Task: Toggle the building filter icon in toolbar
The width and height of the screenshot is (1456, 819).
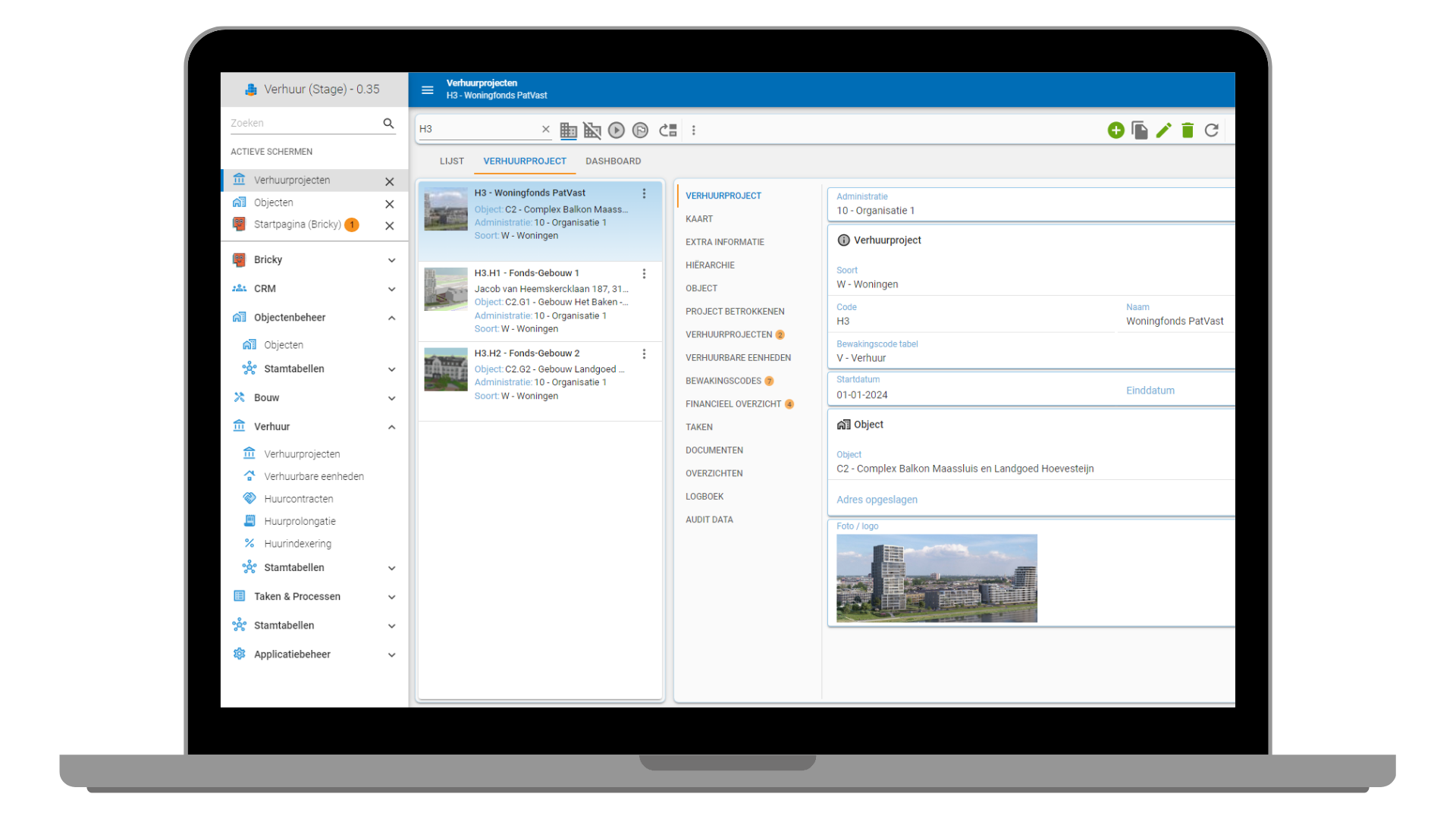Action: click(x=568, y=130)
